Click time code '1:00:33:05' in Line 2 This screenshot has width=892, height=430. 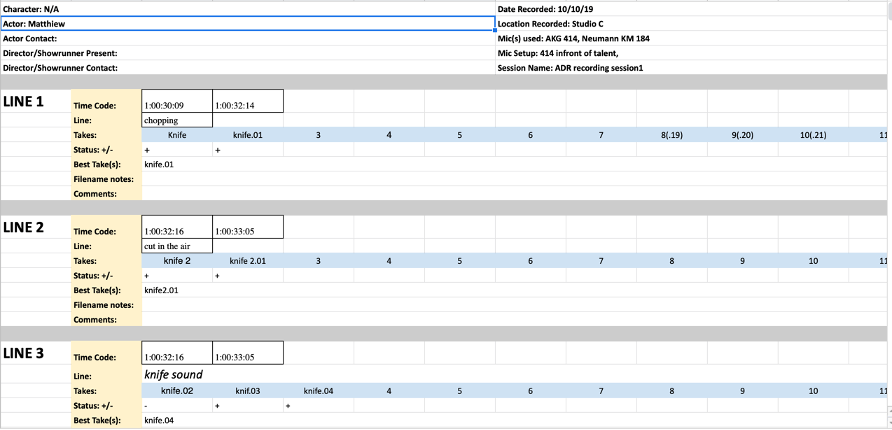(x=248, y=227)
